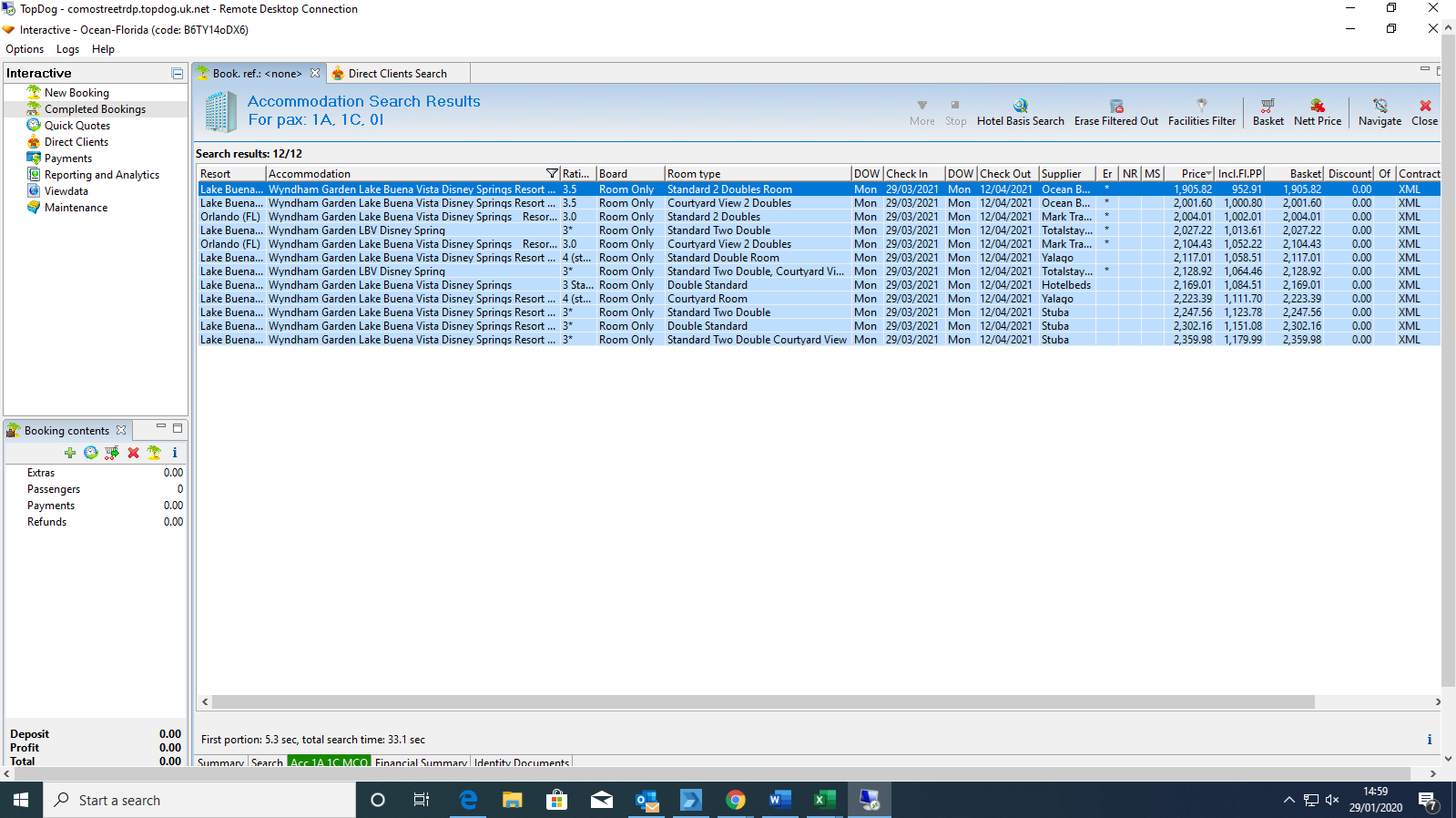Select the row priced 2,359.98

point(819,340)
